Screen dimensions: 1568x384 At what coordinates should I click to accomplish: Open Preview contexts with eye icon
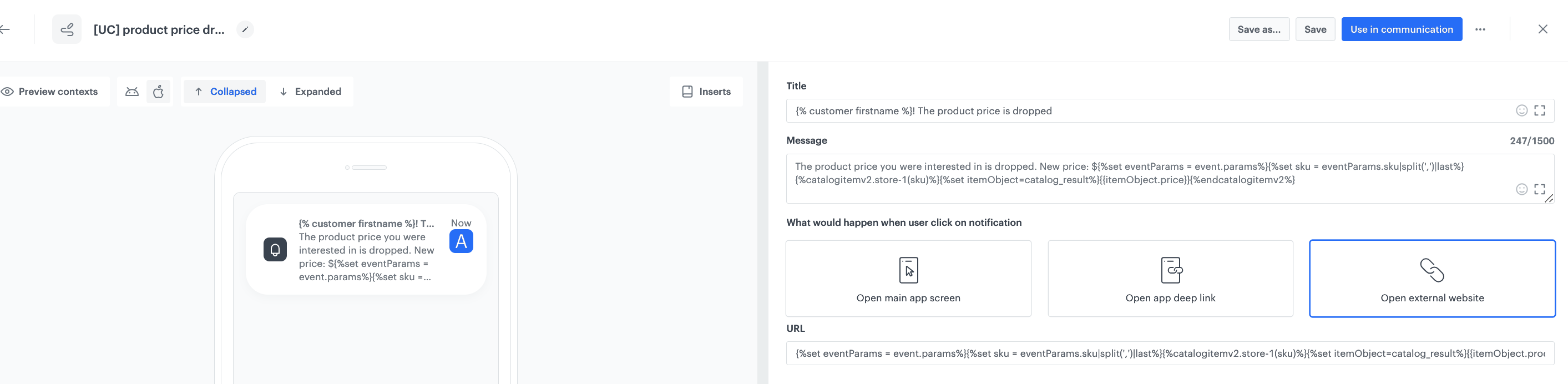[50, 92]
